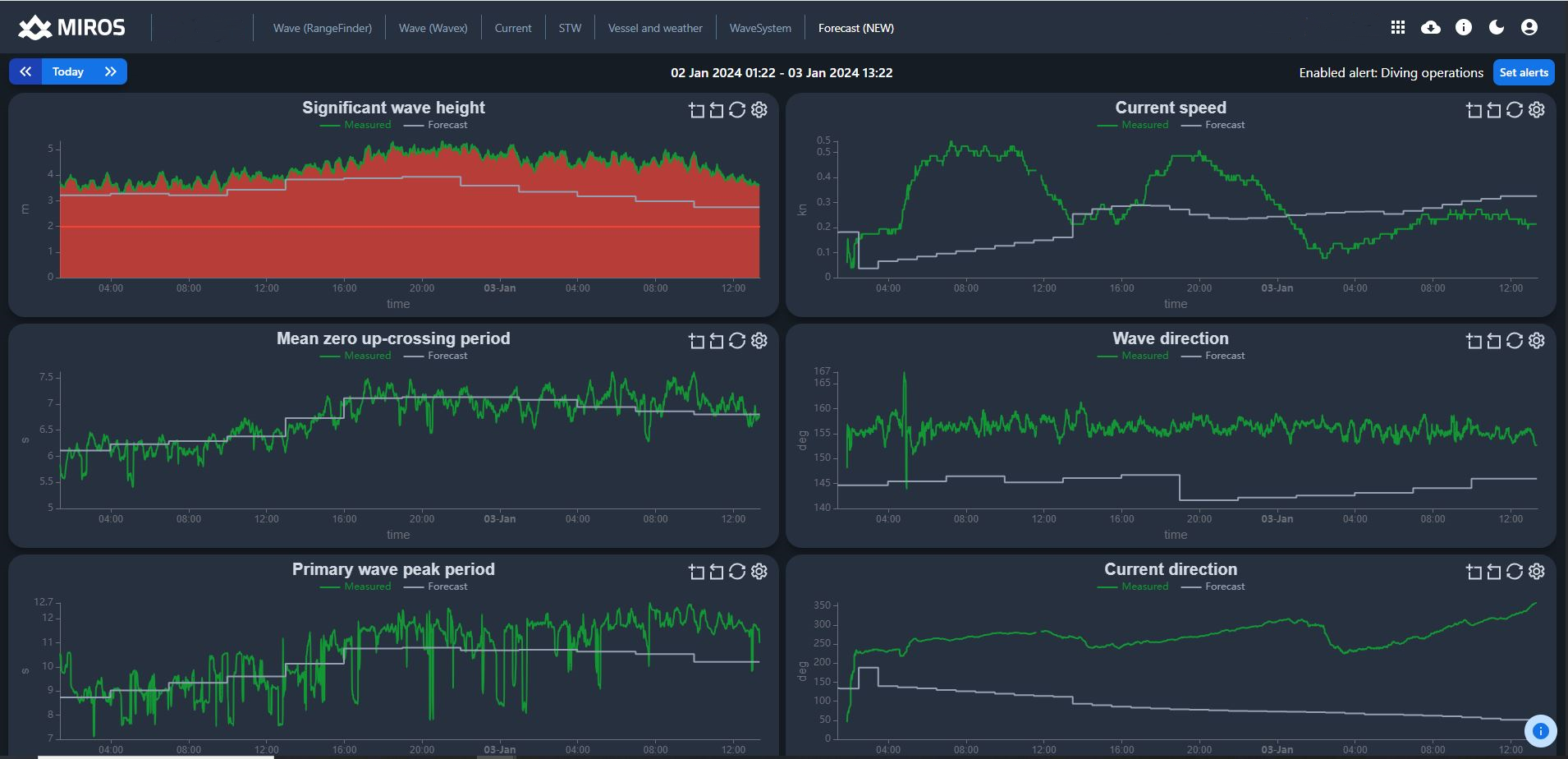Reset zoom on Wave direction chart
The width and height of the screenshot is (1568, 759).
pyautogui.click(x=1494, y=341)
